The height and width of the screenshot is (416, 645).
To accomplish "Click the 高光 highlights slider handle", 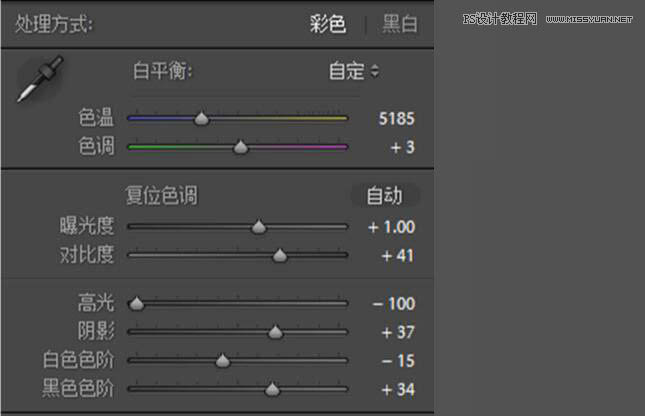I will (x=136, y=304).
